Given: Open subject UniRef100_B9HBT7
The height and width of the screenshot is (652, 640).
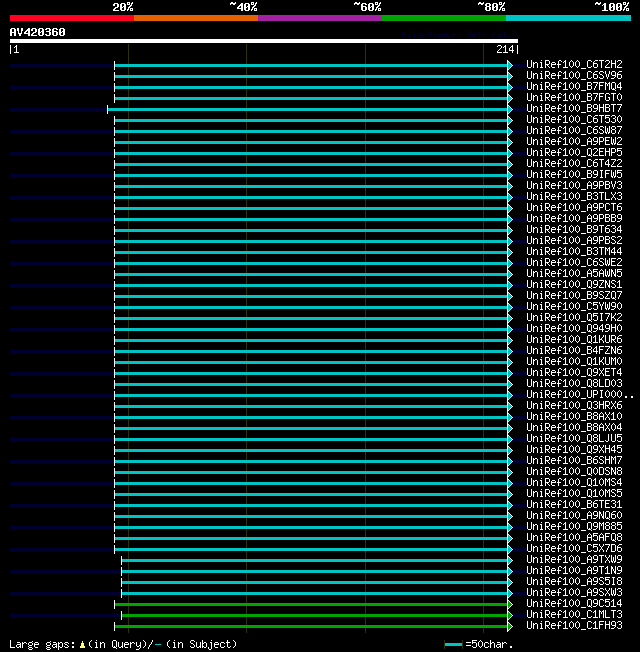Looking at the screenshot, I should (x=574, y=109).
